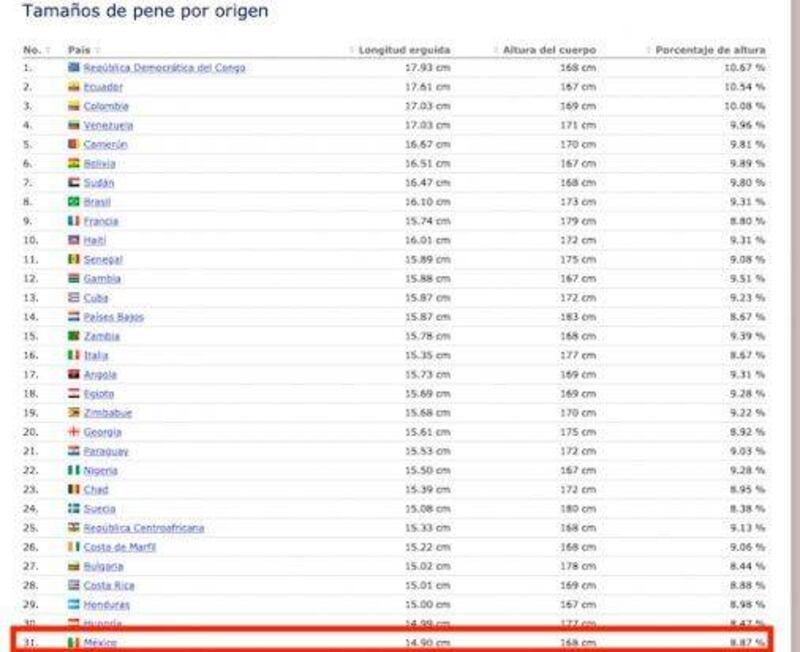Sort by the No. column header
800x652 pixels.
pos(32,49)
